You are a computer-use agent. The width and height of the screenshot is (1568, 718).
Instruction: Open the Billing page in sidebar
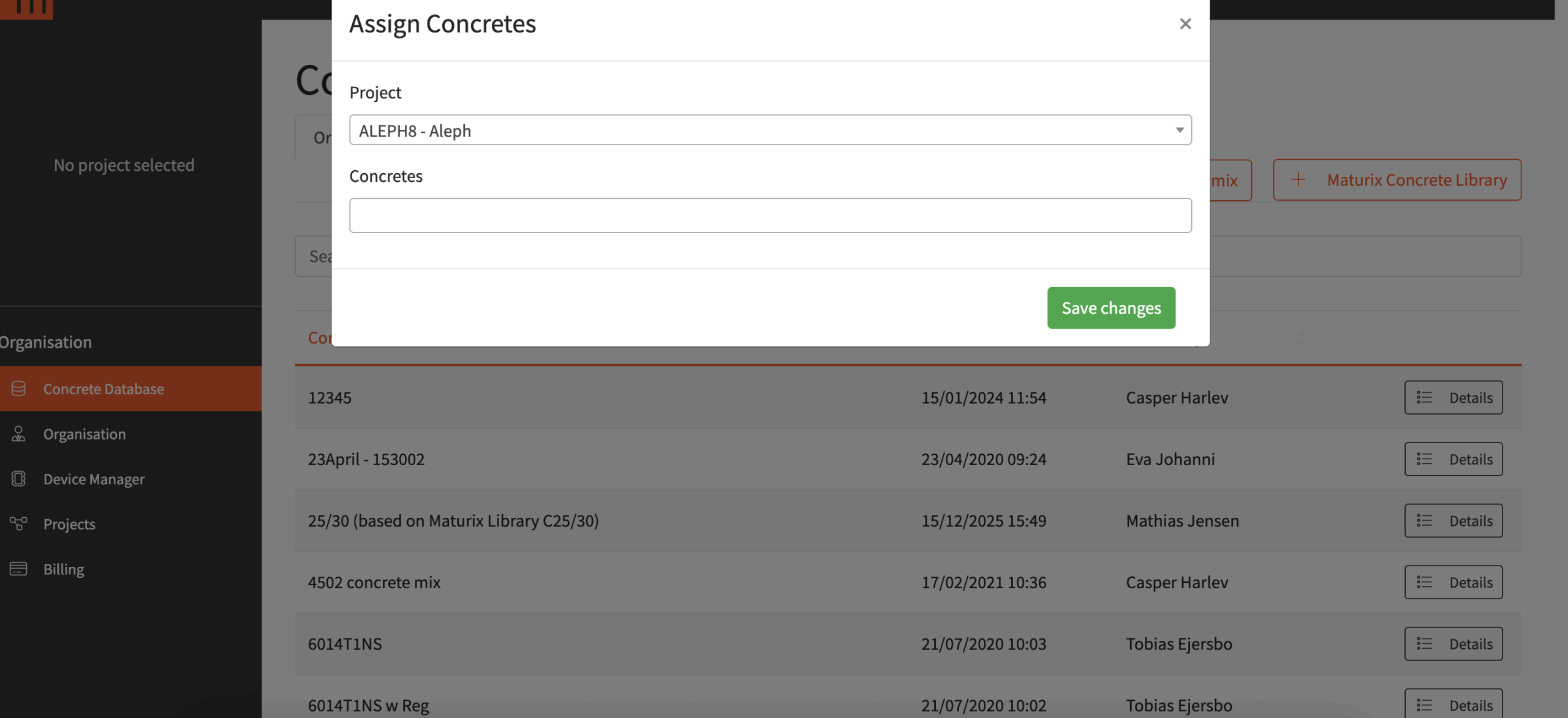[64, 569]
